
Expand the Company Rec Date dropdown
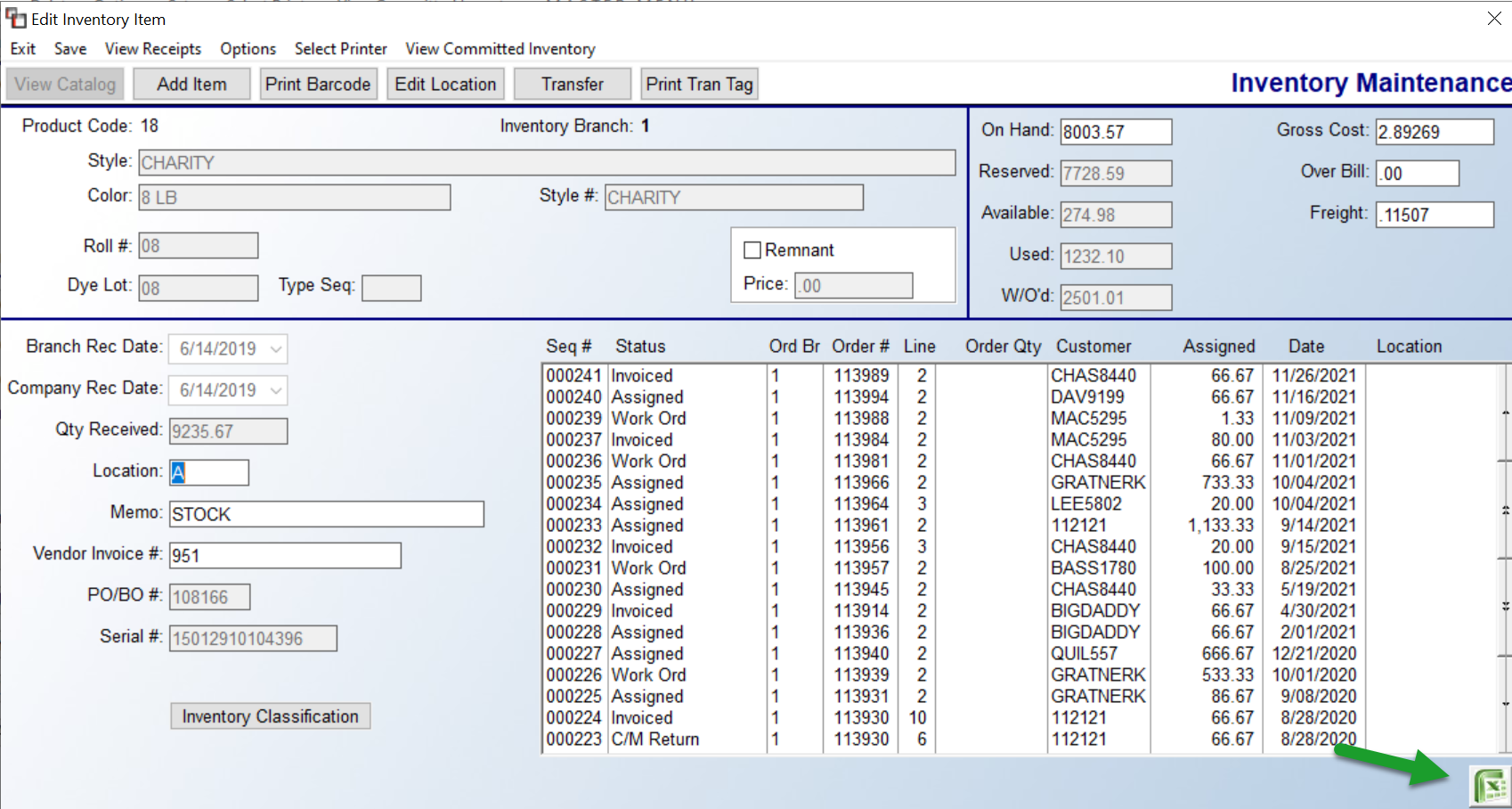point(276,390)
